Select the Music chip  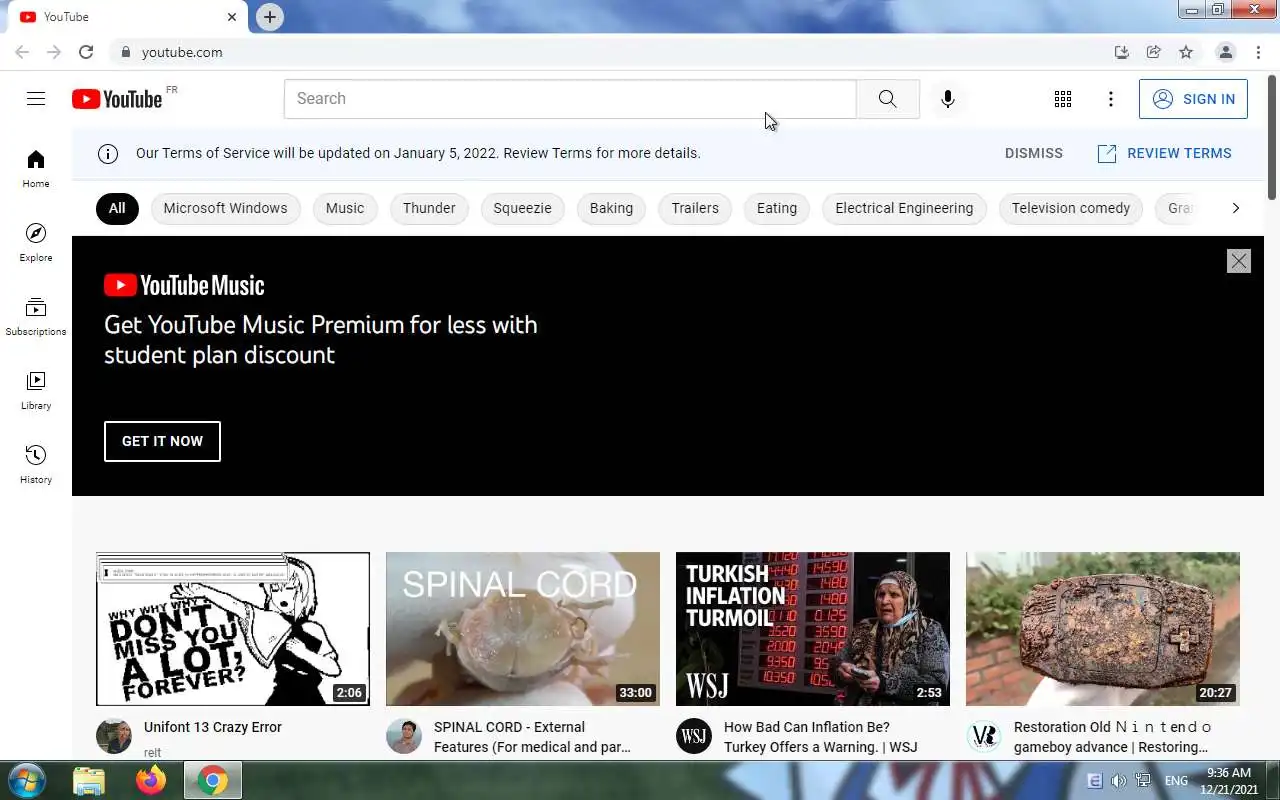(345, 208)
